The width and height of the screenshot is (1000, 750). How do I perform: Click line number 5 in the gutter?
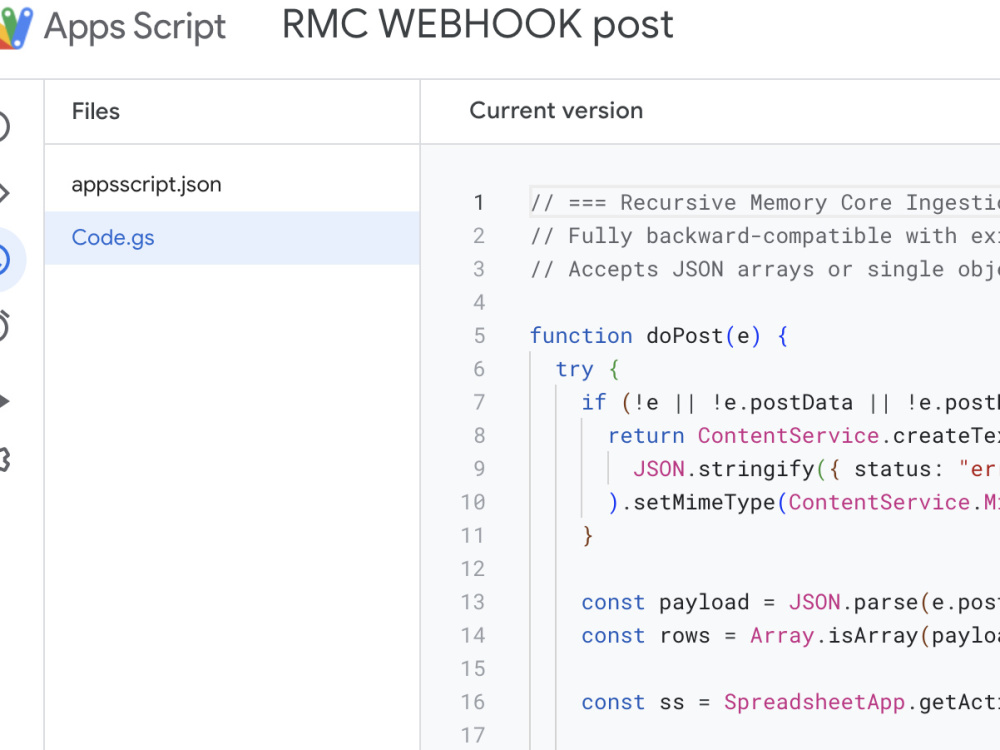tap(479, 335)
